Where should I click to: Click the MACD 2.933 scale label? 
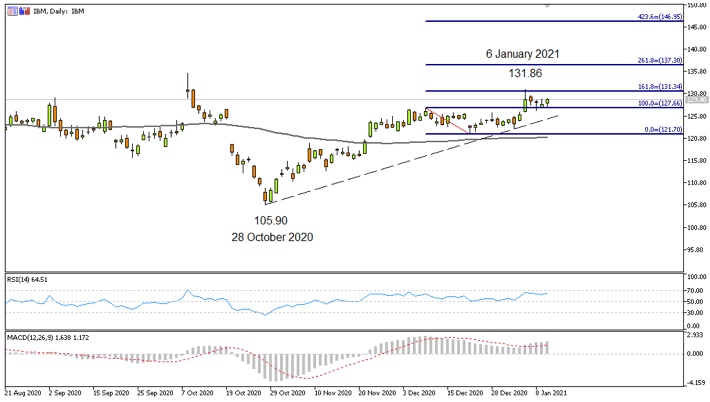coord(695,335)
